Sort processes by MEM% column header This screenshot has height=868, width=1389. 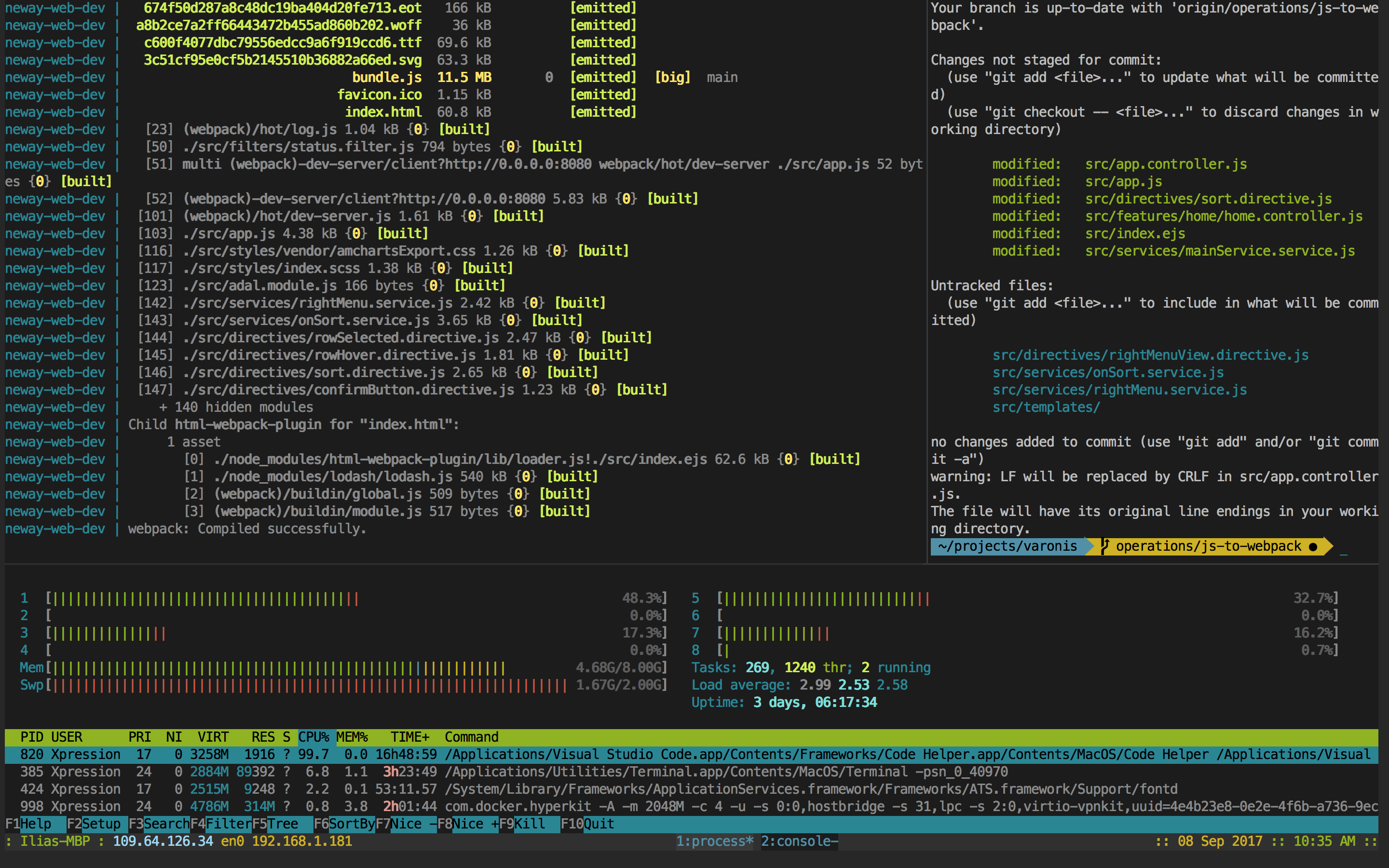(x=353, y=736)
